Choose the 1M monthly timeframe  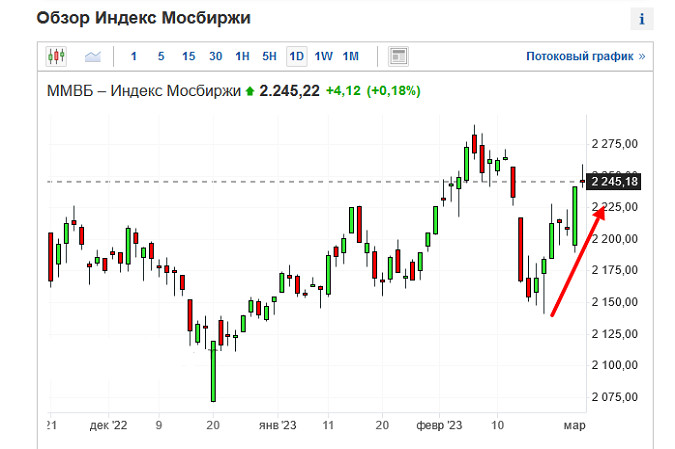click(350, 56)
